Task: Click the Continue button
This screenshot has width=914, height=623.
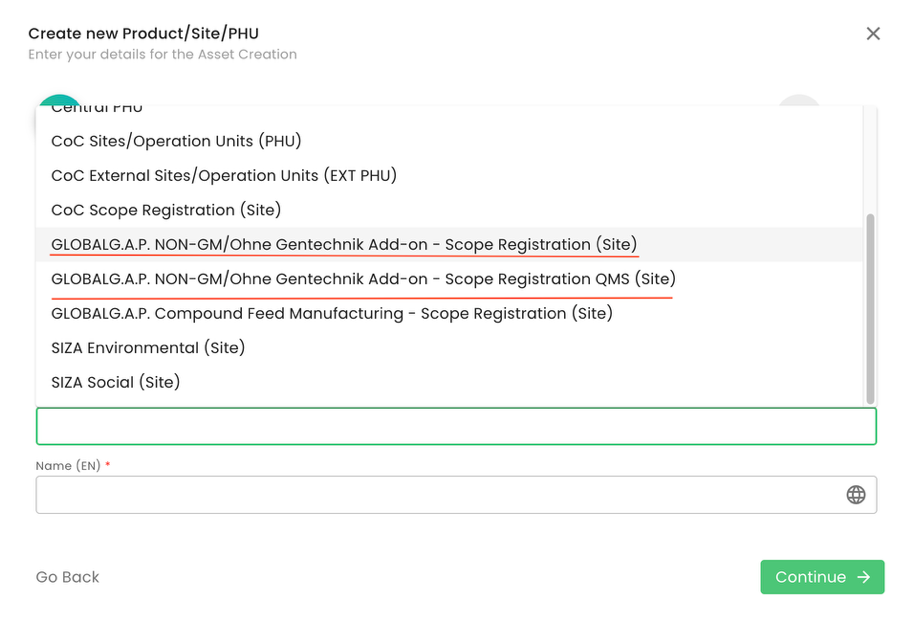Action: point(821,577)
